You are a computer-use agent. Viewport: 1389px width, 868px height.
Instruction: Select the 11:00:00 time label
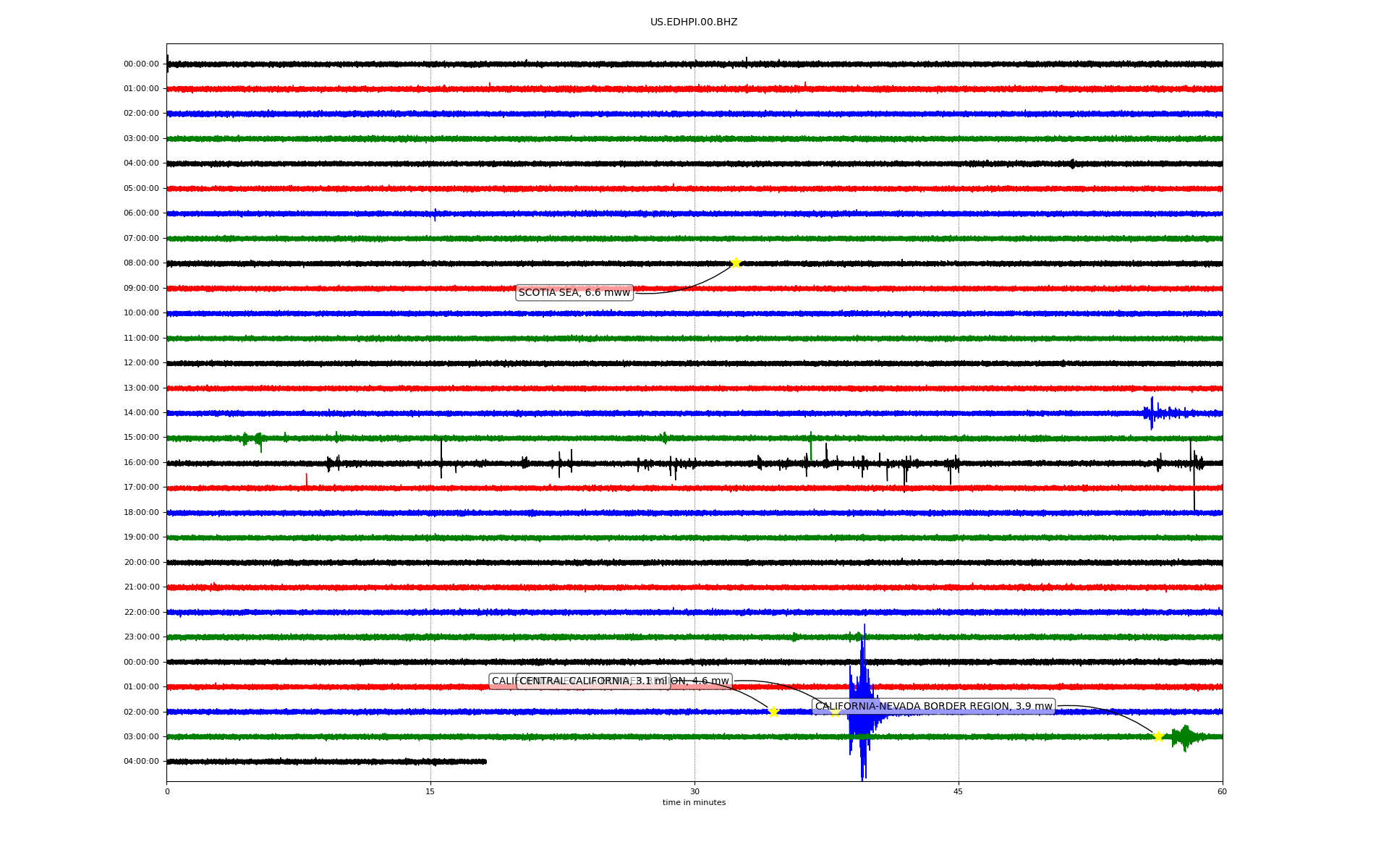point(141,339)
